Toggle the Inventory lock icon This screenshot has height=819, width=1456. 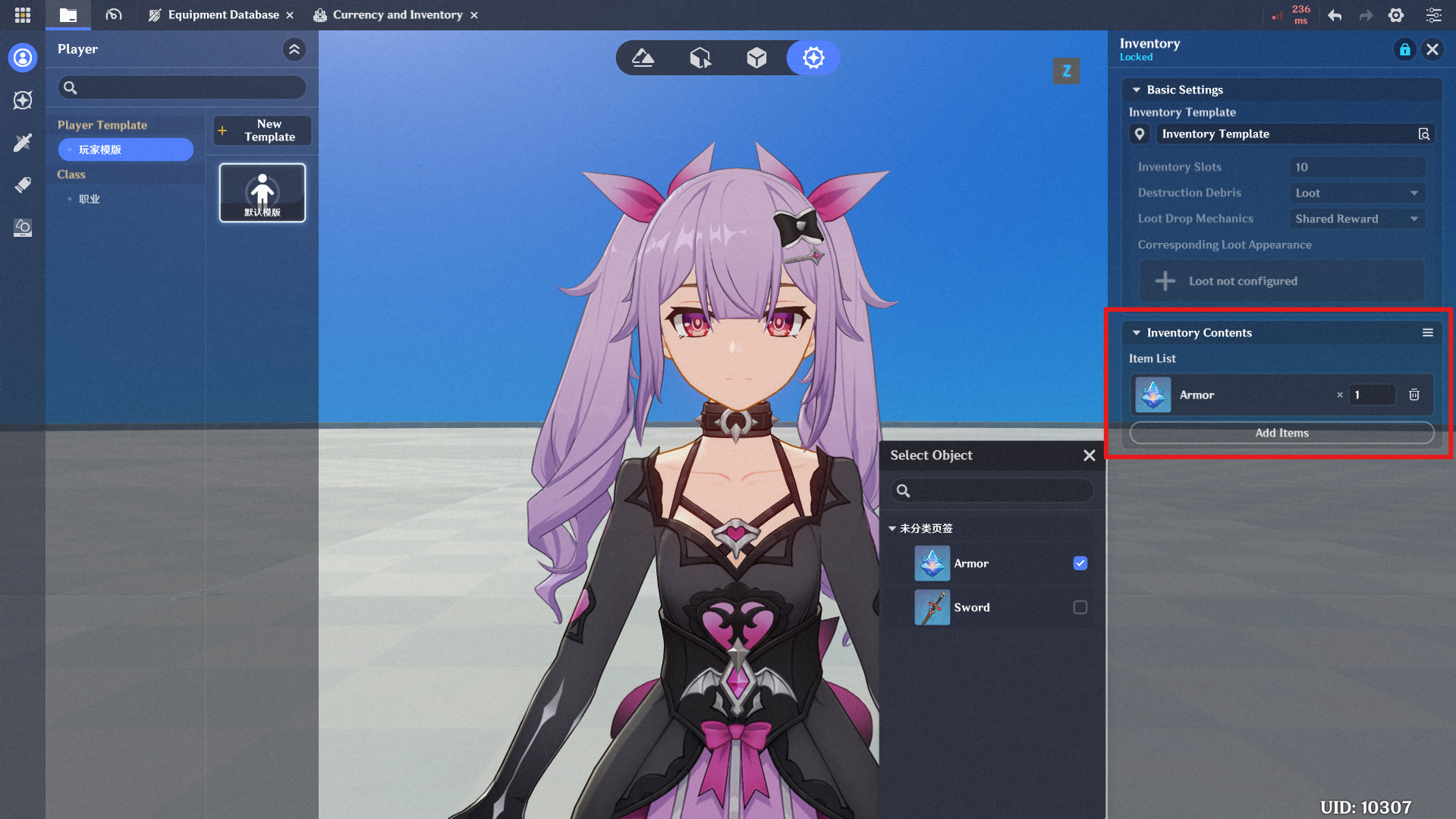(1404, 49)
